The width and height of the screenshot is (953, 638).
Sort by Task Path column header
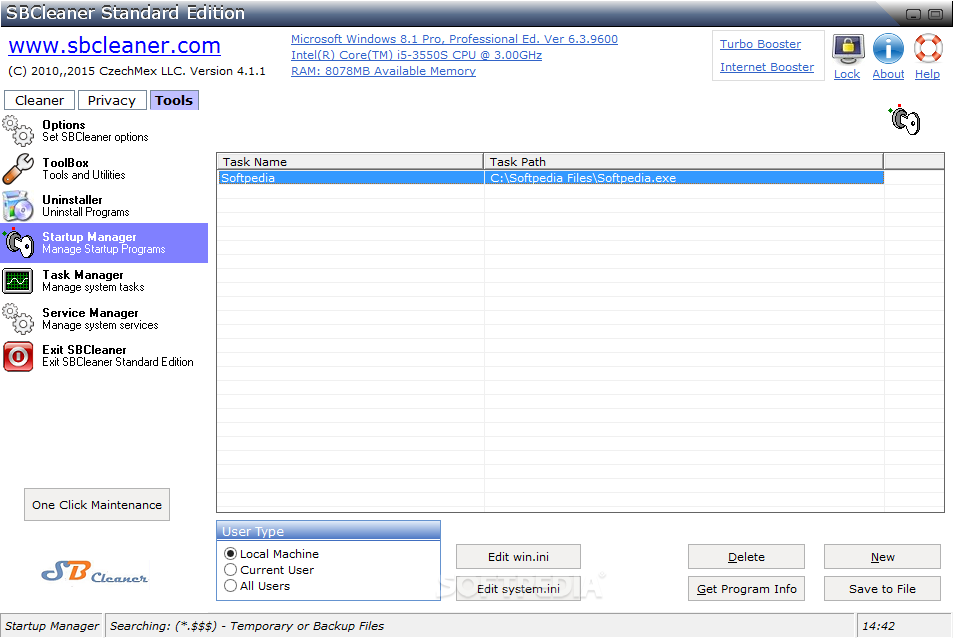[683, 162]
